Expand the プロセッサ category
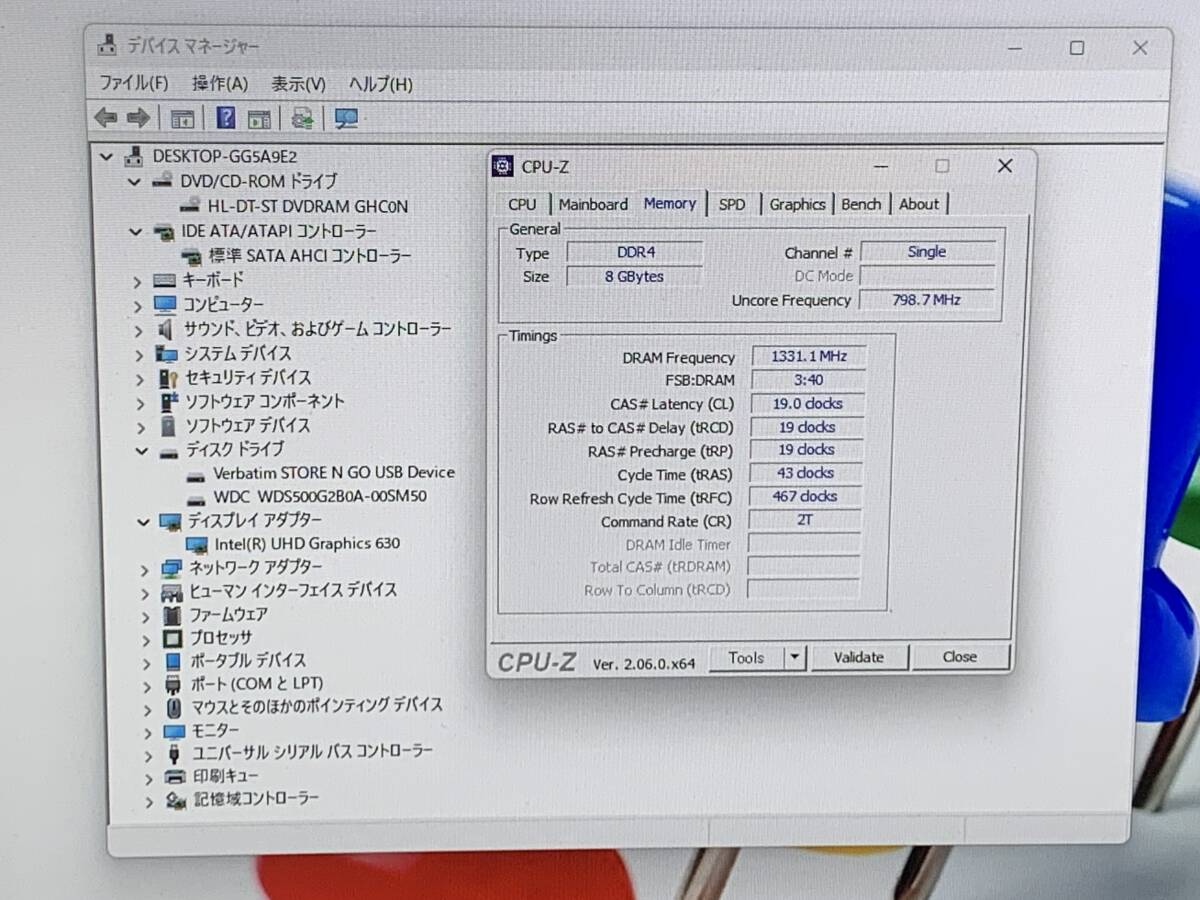The width and height of the screenshot is (1200, 900). [x=147, y=639]
